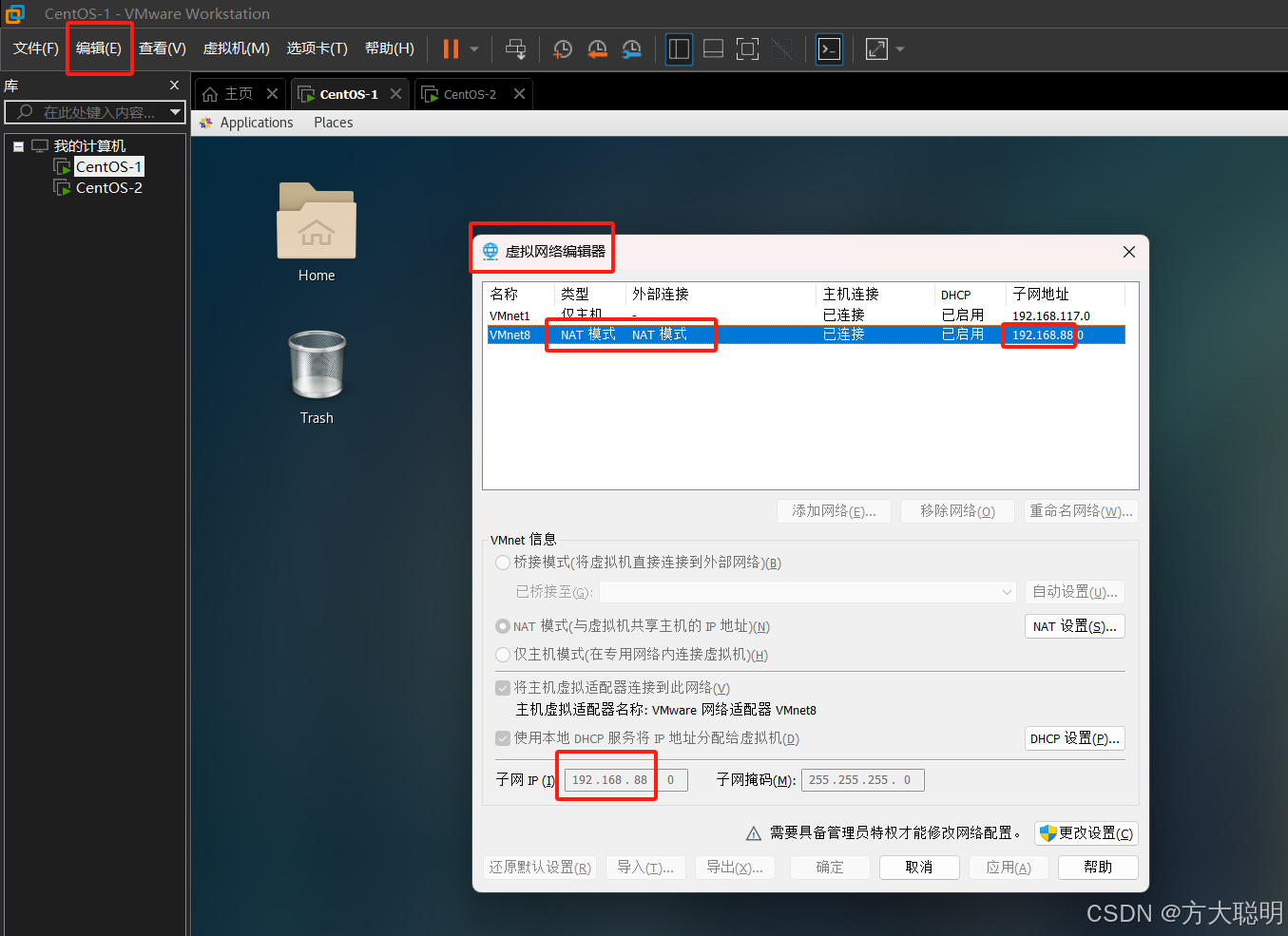Screen dimensions: 1288x936
Task: Open the 帮助(H) menu
Action: [x=390, y=48]
